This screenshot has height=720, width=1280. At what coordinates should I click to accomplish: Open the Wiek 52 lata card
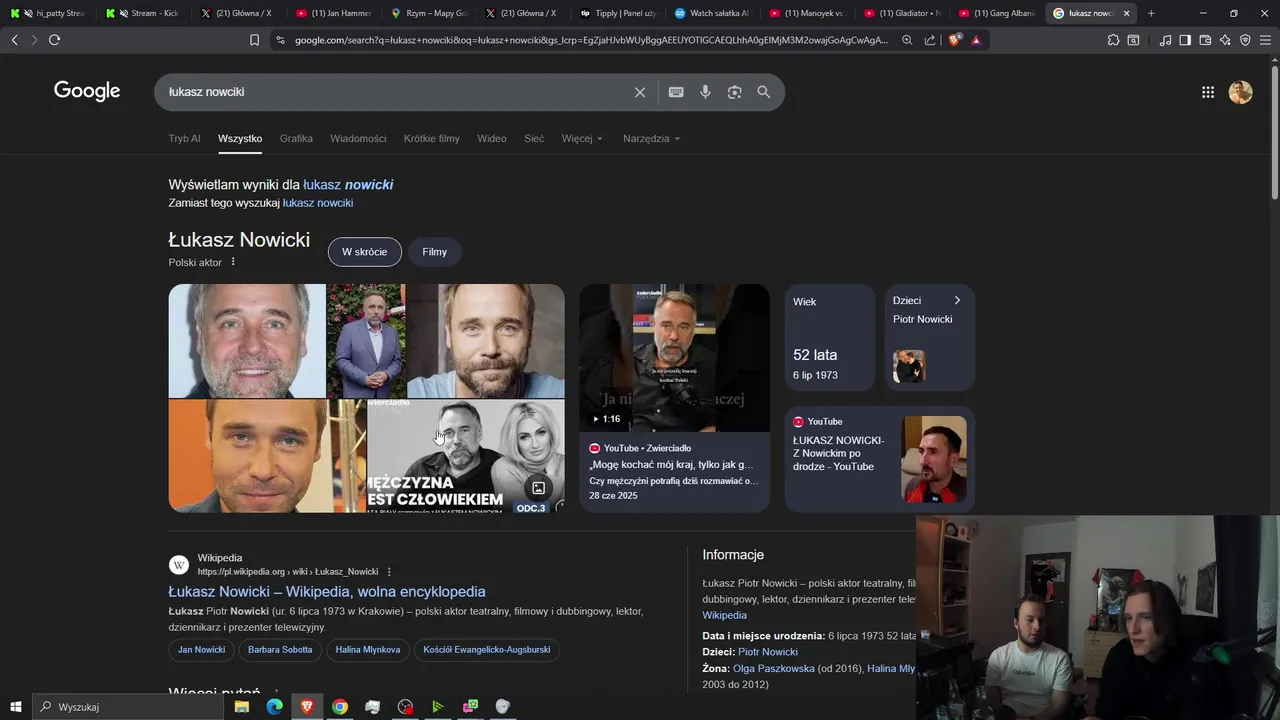pyautogui.click(x=829, y=337)
